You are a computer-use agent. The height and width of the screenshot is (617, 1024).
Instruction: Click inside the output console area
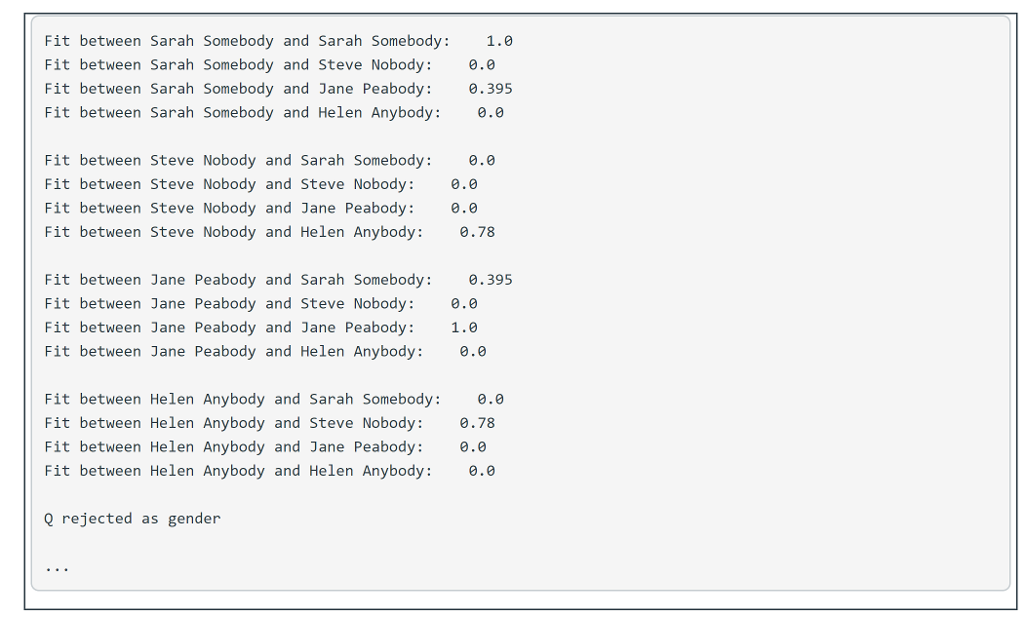click(x=700, y=300)
